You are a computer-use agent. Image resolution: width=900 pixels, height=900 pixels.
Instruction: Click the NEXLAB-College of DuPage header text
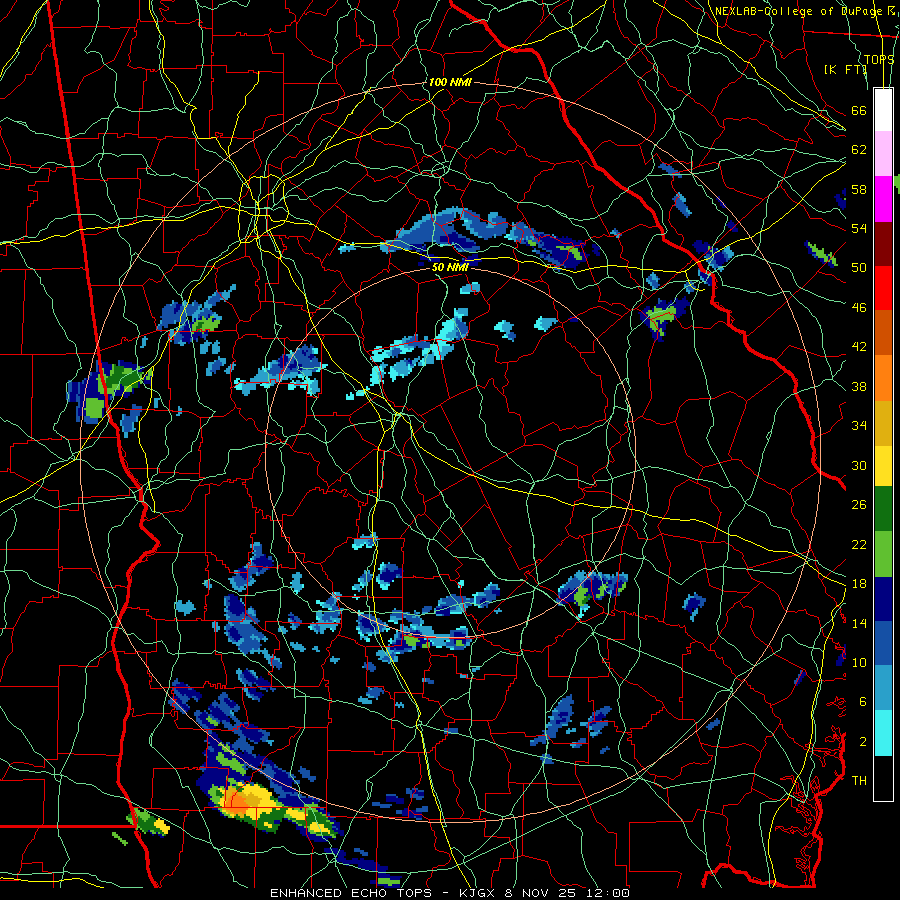(x=798, y=11)
